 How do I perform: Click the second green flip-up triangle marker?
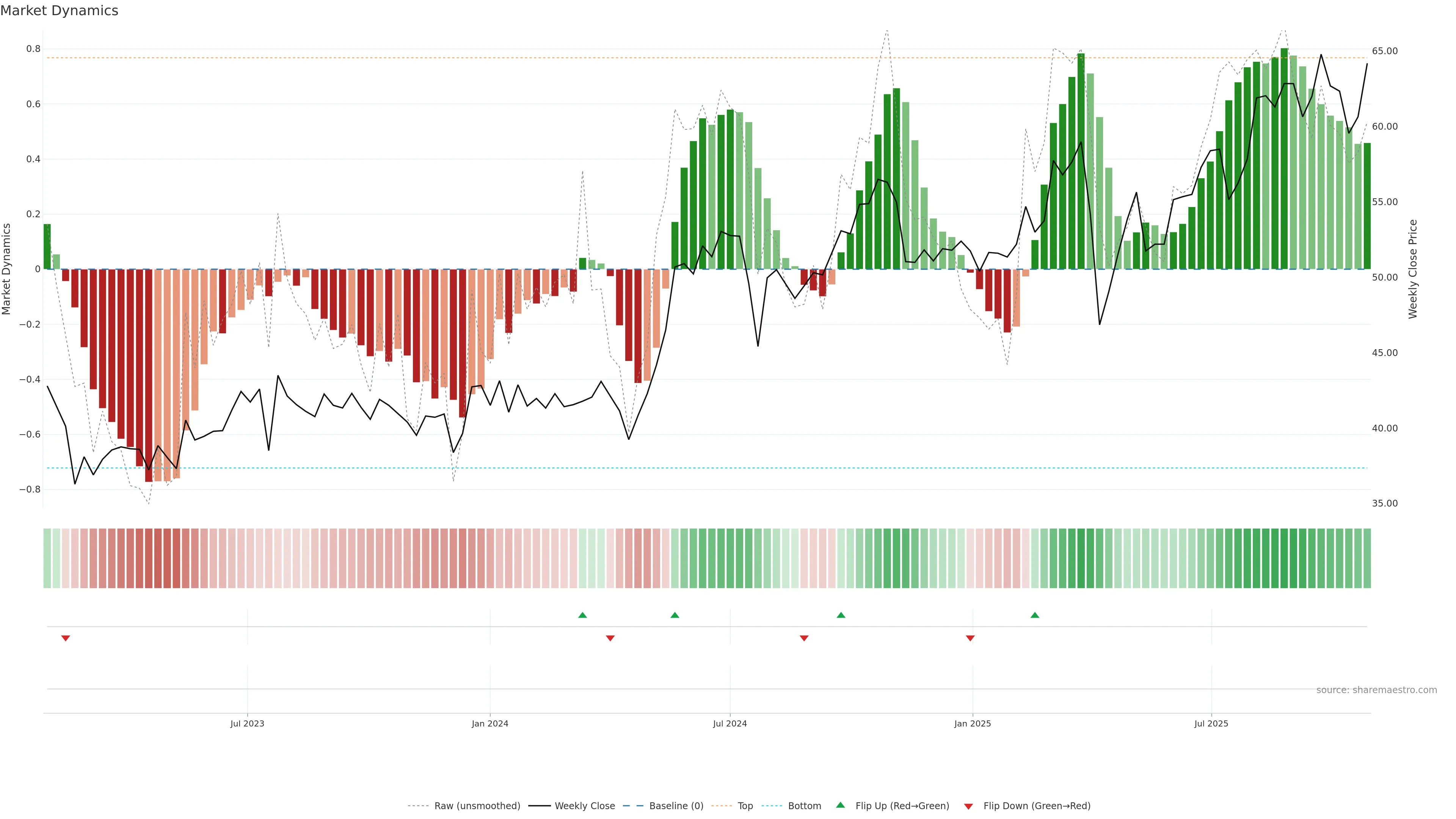[x=675, y=615]
